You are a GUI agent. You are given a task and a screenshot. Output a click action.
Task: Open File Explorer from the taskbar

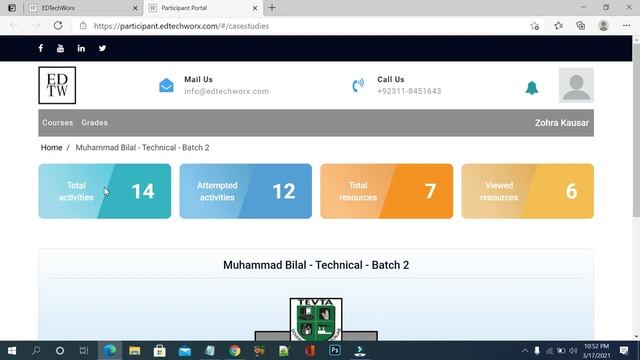(135, 351)
